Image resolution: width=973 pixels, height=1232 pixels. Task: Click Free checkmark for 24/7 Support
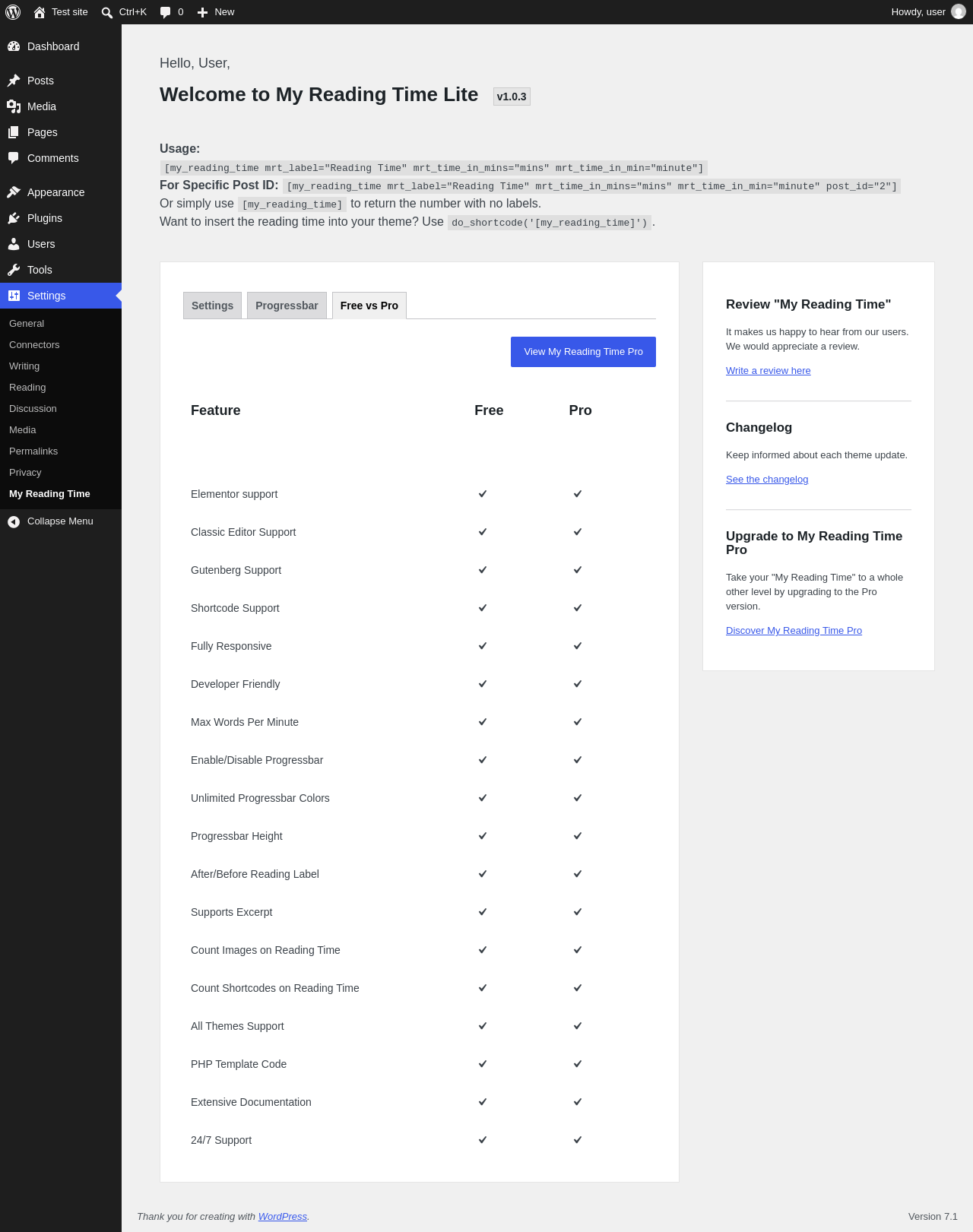[x=483, y=1140]
